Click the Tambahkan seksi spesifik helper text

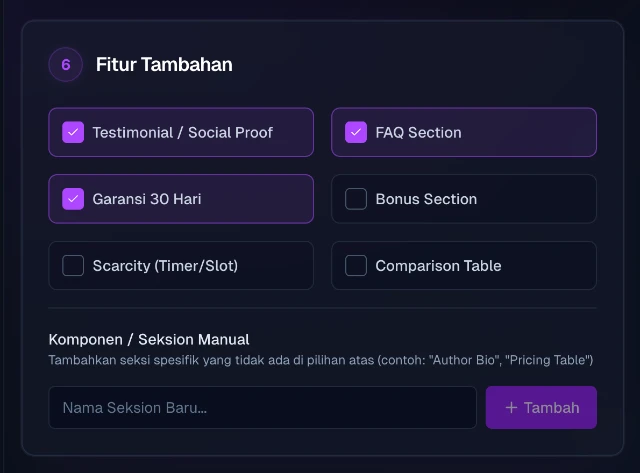click(x=320, y=360)
